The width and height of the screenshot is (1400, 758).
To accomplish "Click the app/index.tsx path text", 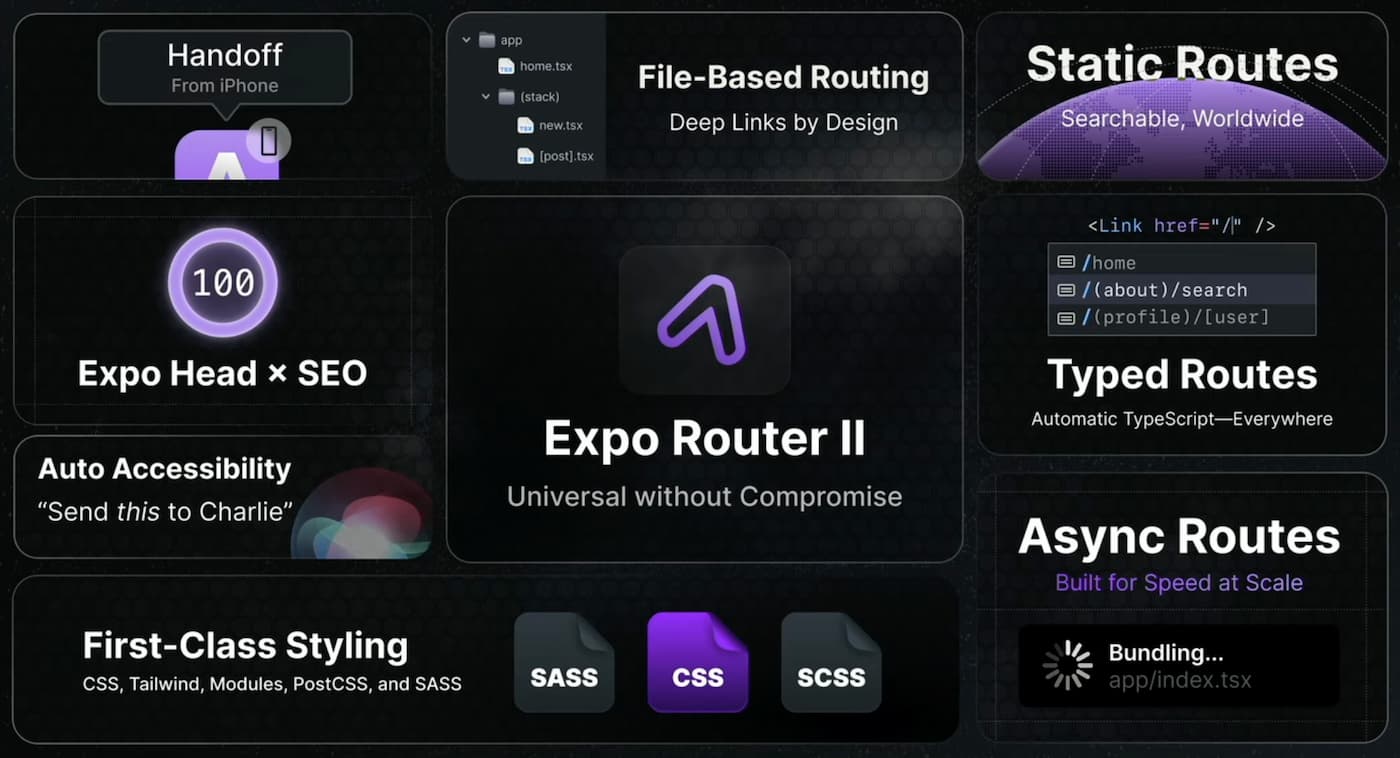I will 1180,681.
